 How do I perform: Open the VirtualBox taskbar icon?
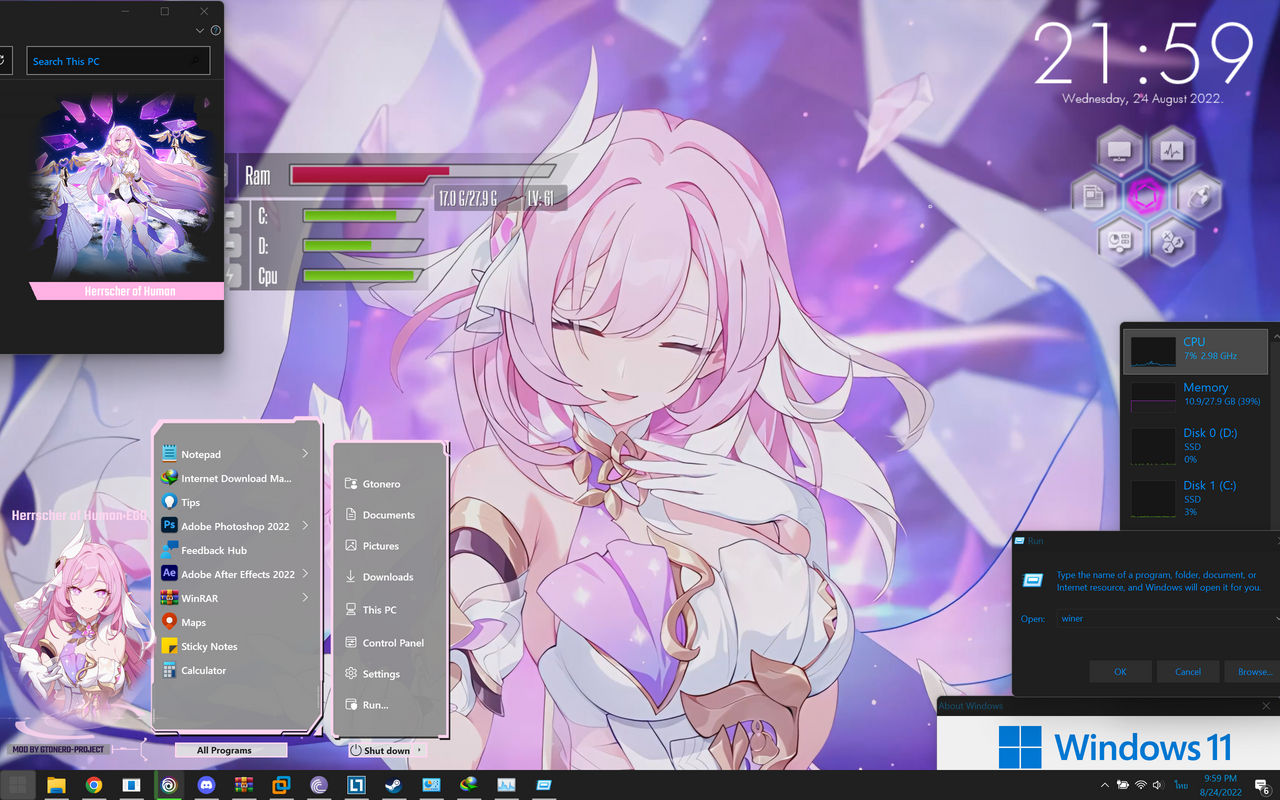[281, 785]
